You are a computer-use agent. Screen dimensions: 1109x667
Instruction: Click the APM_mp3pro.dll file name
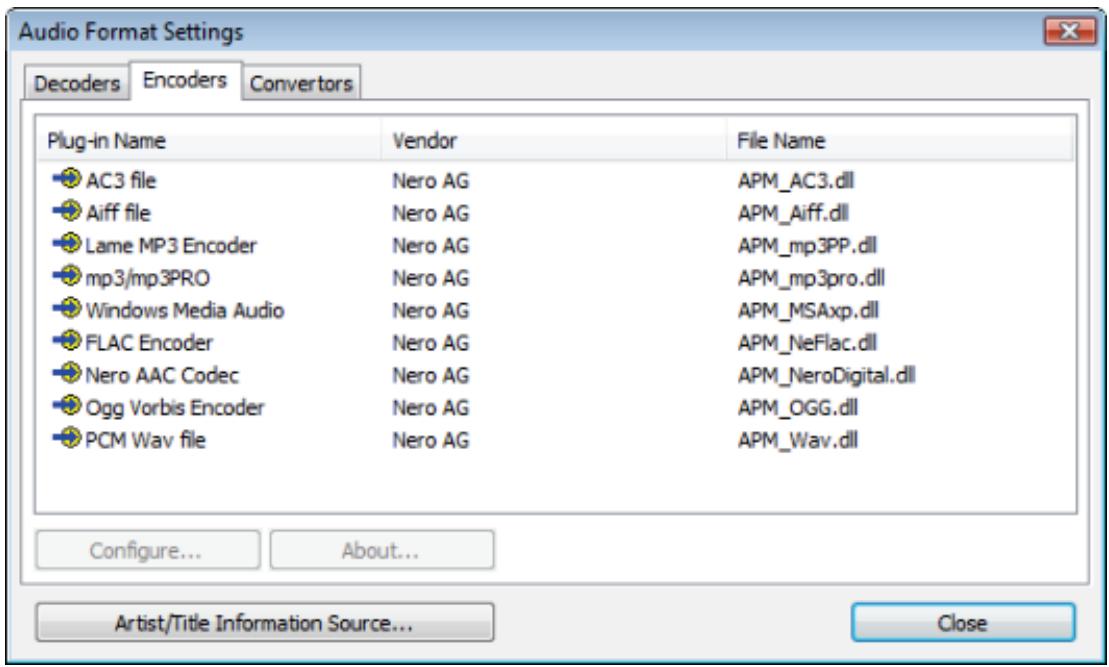pos(811,279)
